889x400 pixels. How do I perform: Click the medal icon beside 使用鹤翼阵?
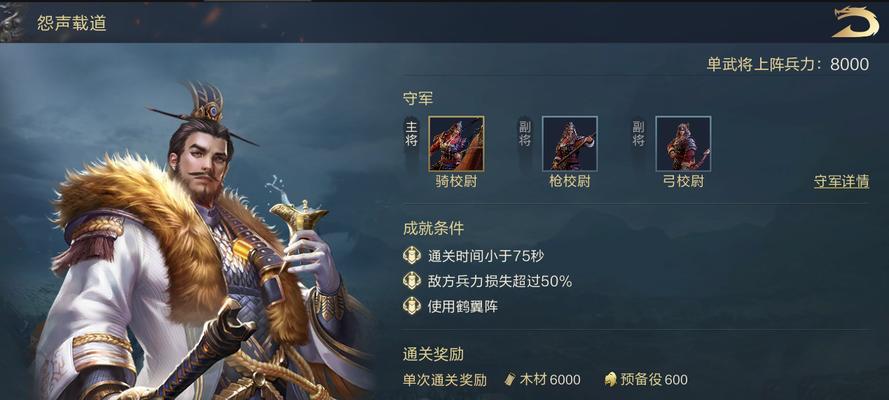(412, 306)
